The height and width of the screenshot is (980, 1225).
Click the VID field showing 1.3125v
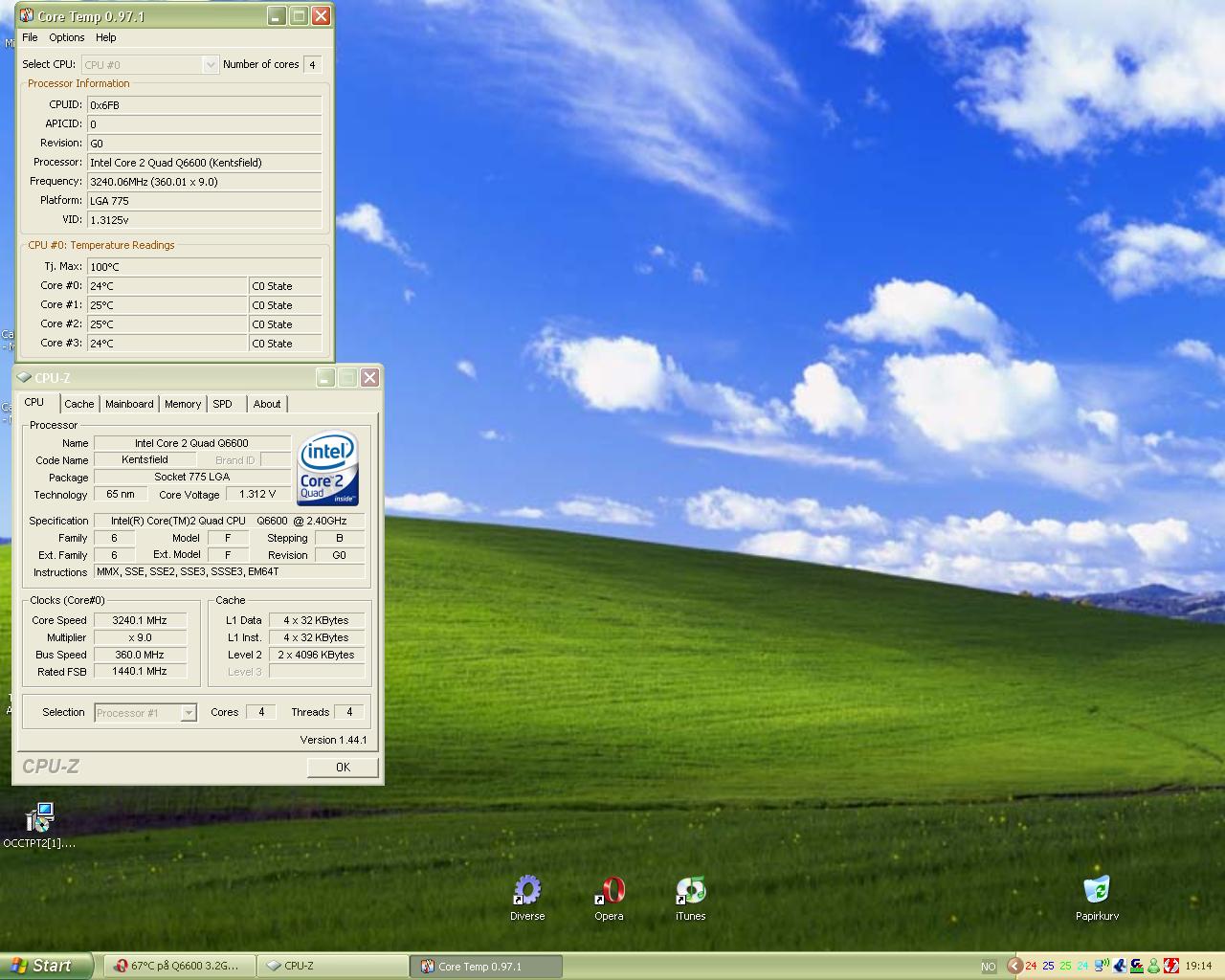[x=205, y=219]
